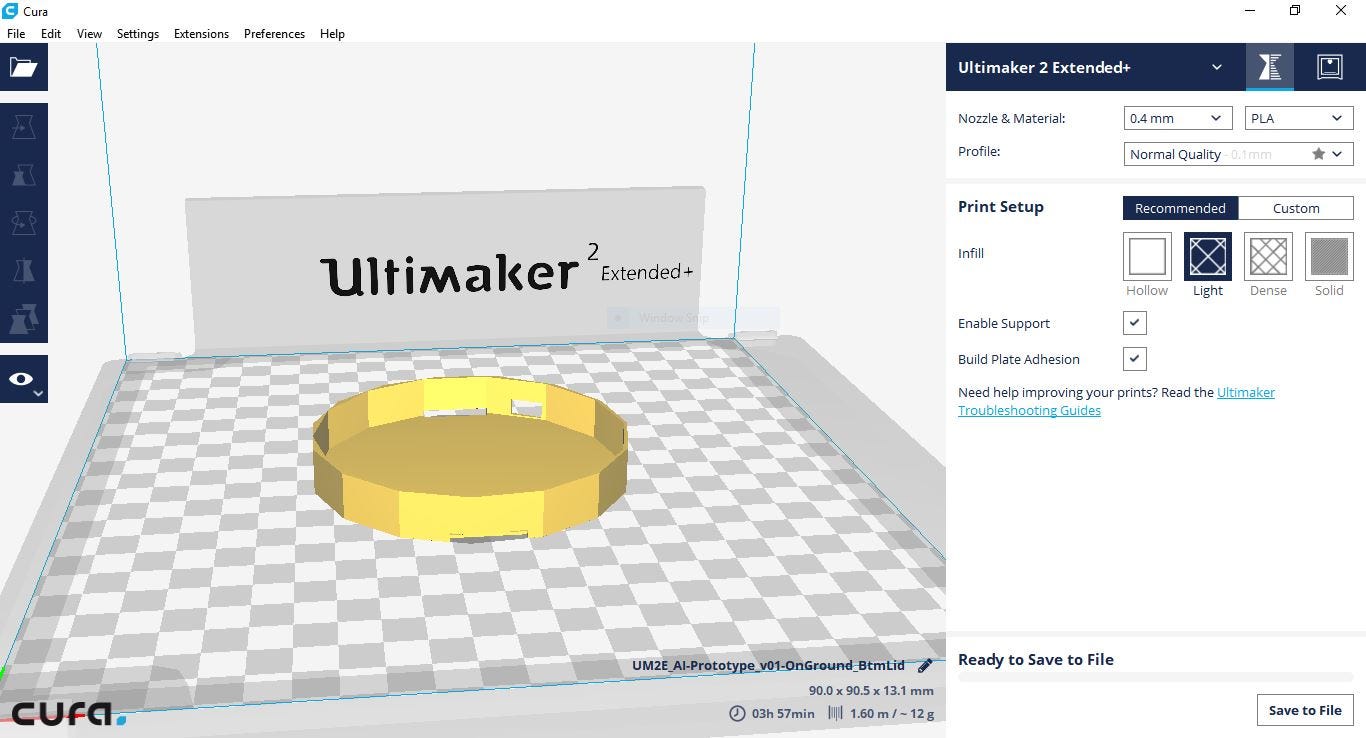Select the Move tool in sidebar
Viewport: 1366px width, 738px height.
pyautogui.click(x=23, y=127)
